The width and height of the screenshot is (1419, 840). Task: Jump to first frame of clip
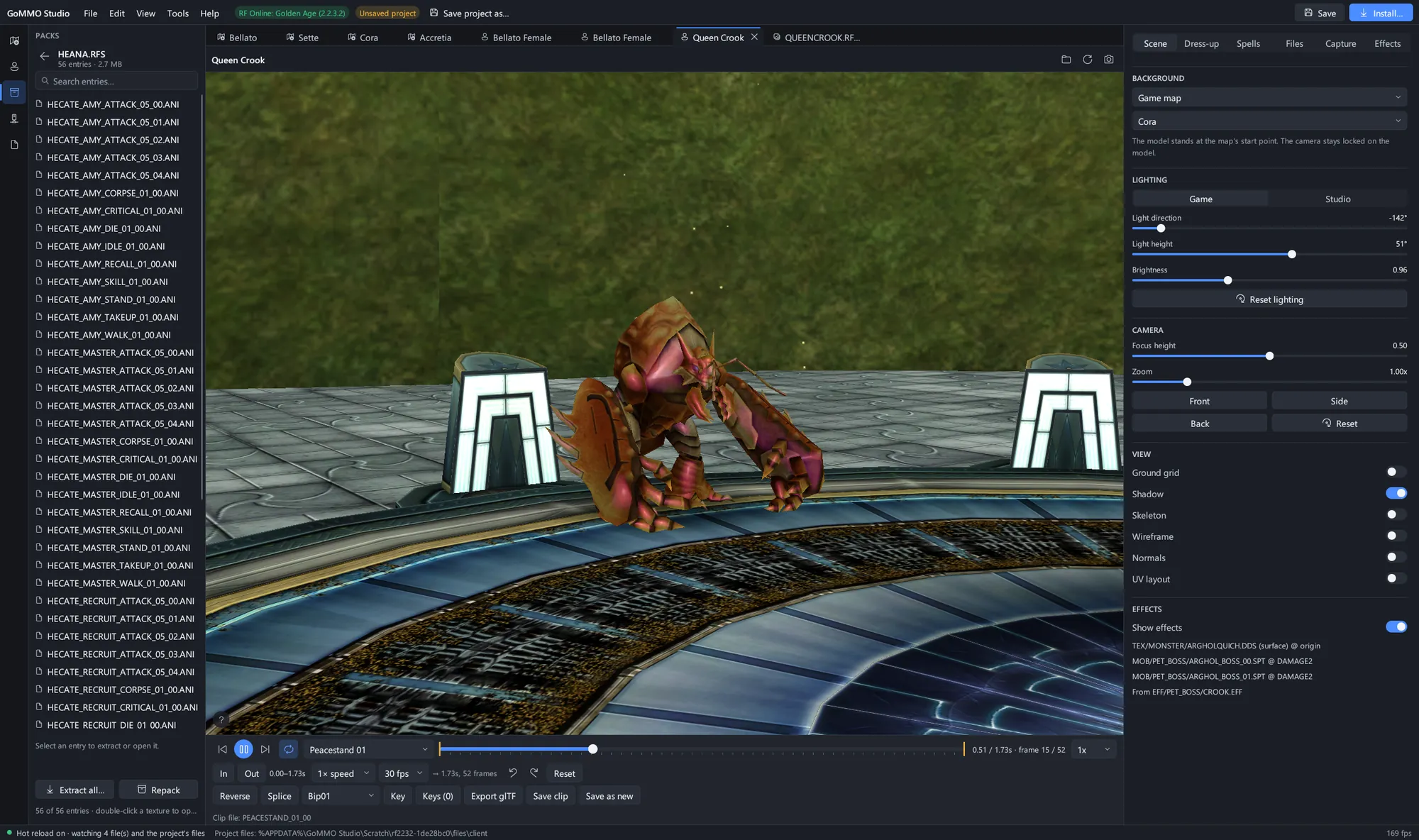click(x=222, y=749)
